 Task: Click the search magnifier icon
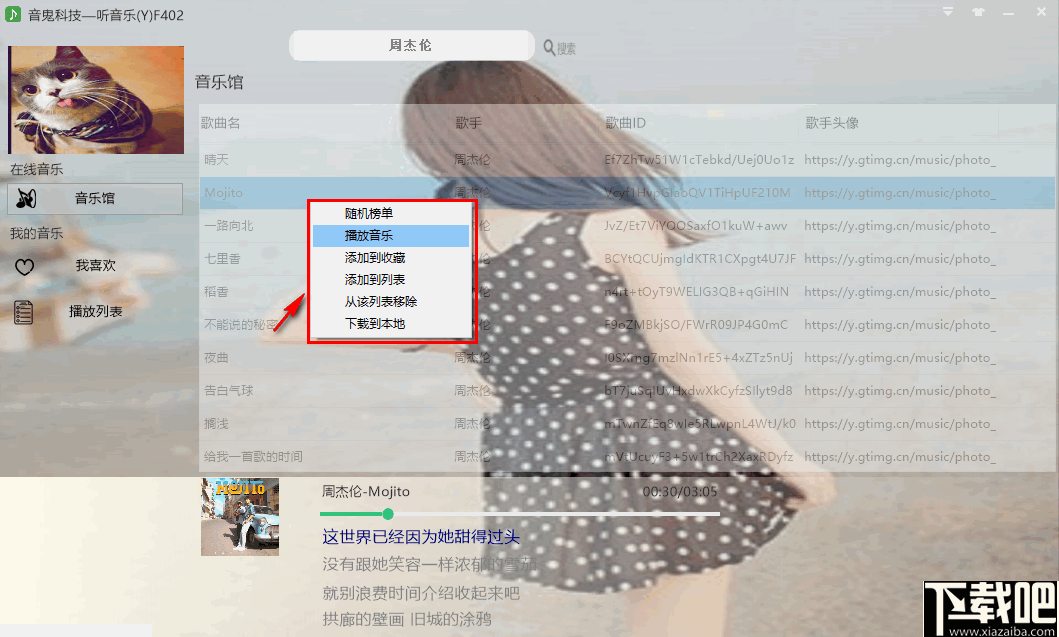coord(546,47)
